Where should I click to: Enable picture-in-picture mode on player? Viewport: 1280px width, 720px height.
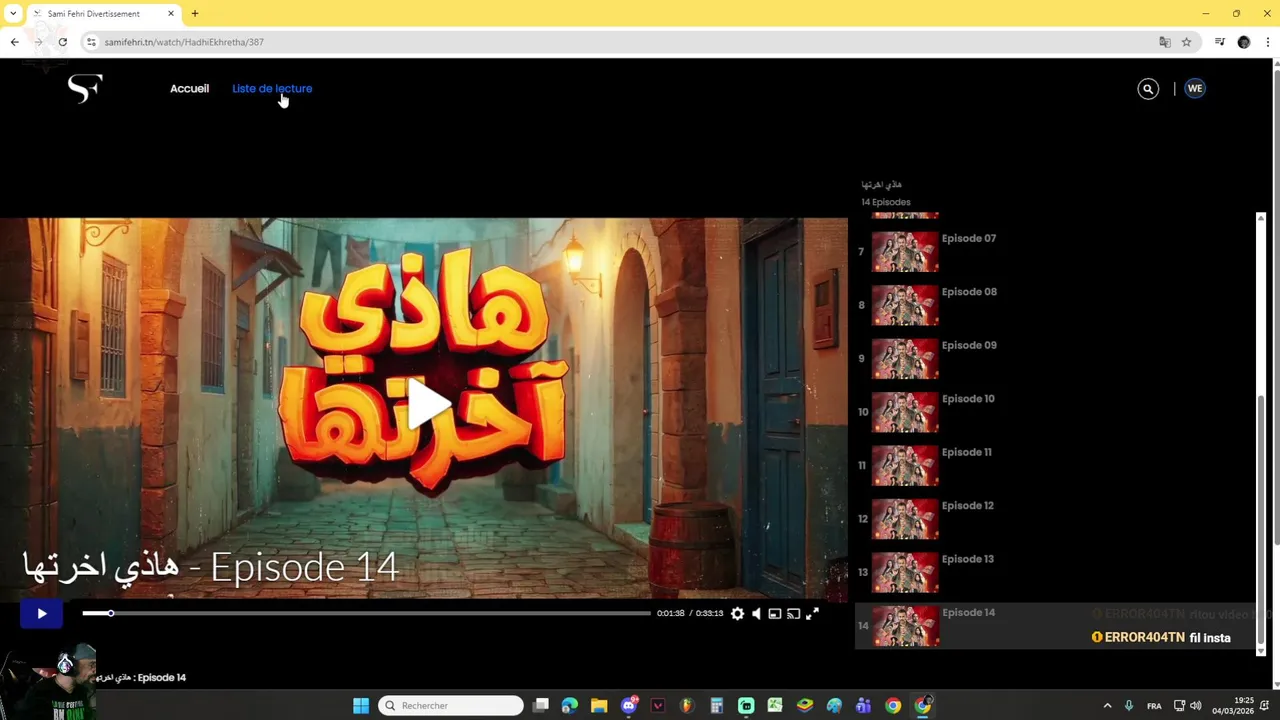pyautogui.click(x=774, y=614)
